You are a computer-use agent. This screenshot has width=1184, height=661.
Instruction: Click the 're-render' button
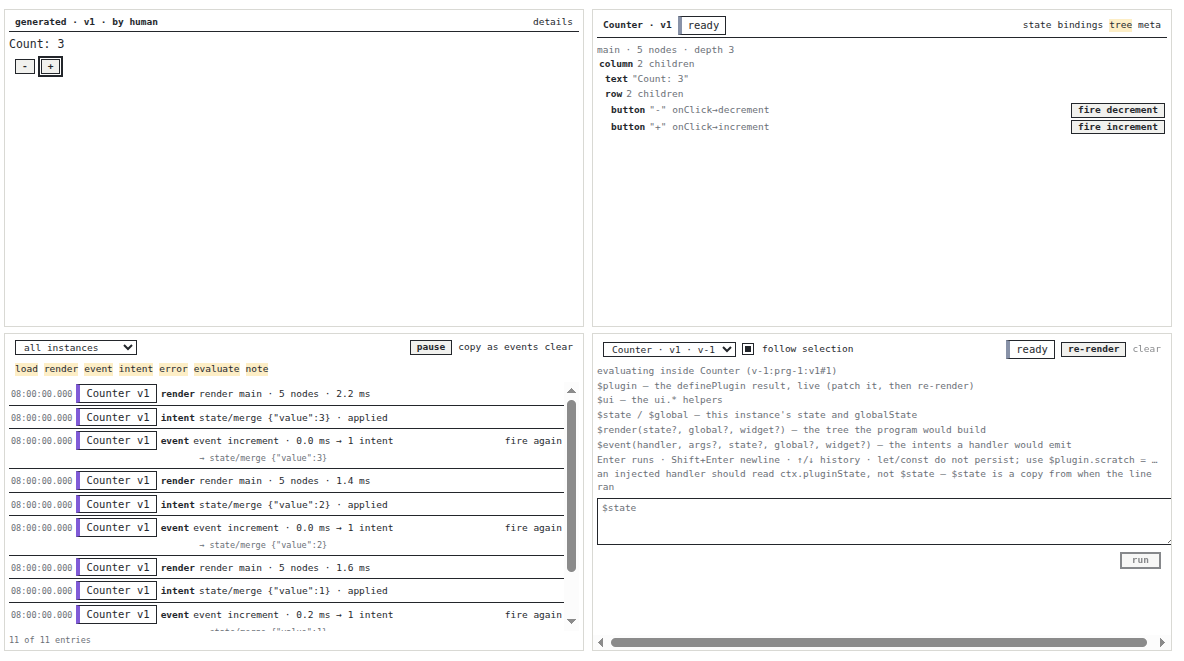1093,349
